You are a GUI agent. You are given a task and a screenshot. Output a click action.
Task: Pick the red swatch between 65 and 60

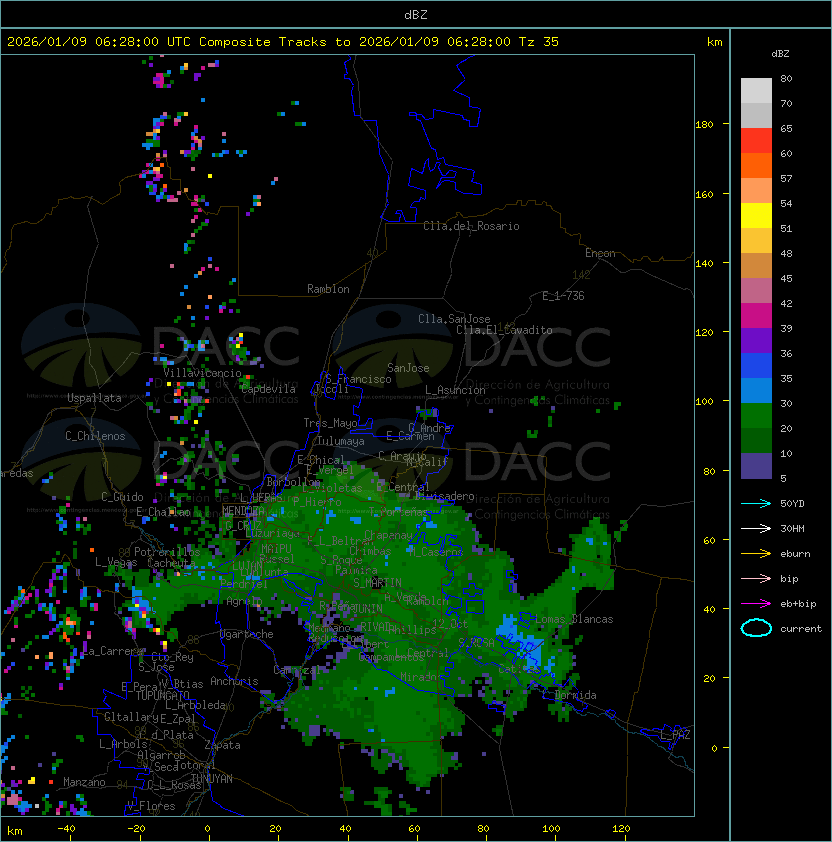tap(756, 141)
